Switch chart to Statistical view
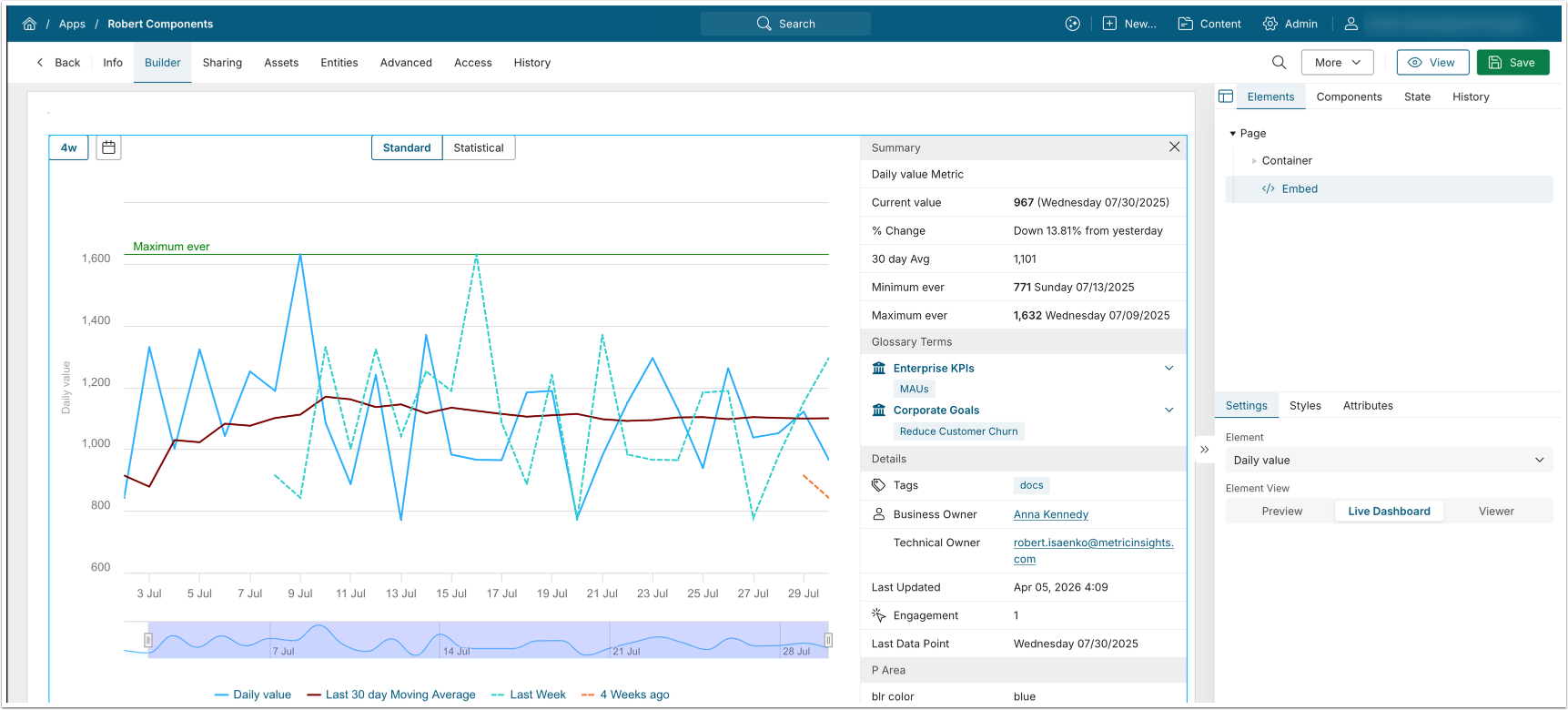1568x710 pixels. pyautogui.click(x=479, y=147)
